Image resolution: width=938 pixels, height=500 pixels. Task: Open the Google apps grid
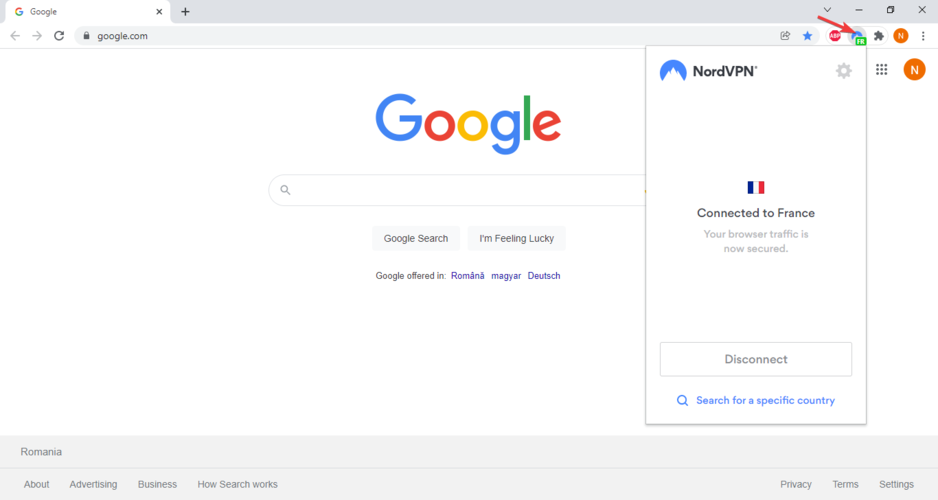click(x=881, y=70)
